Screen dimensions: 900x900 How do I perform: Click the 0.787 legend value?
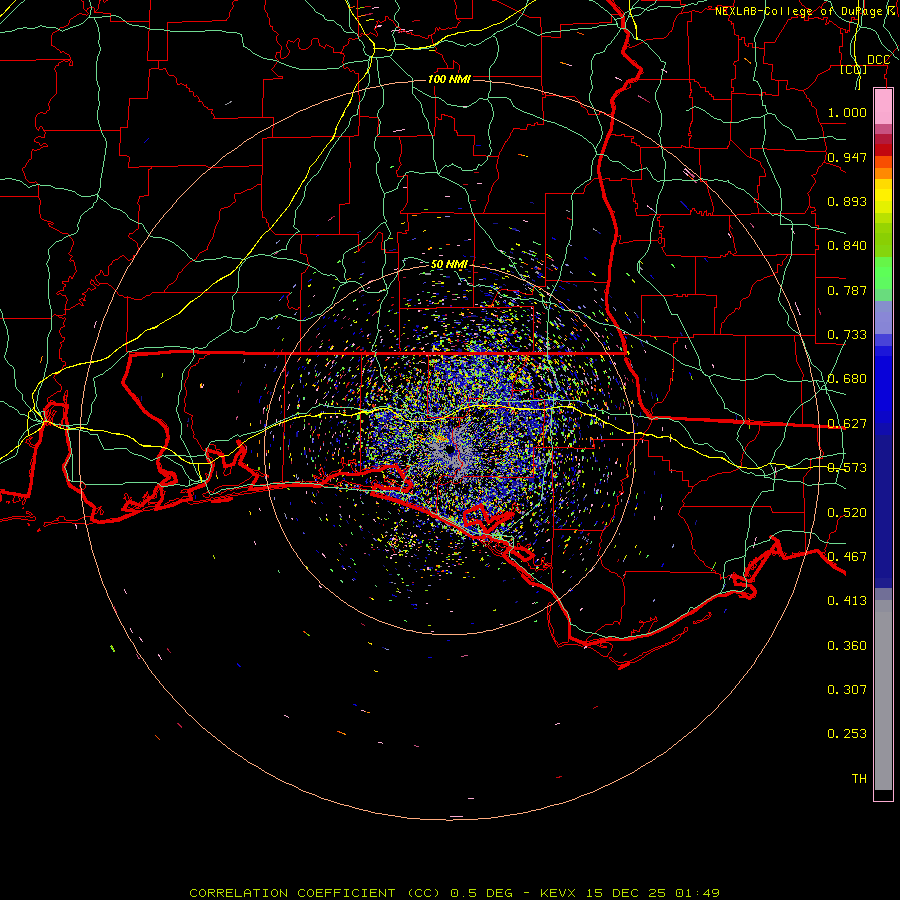tap(847, 290)
